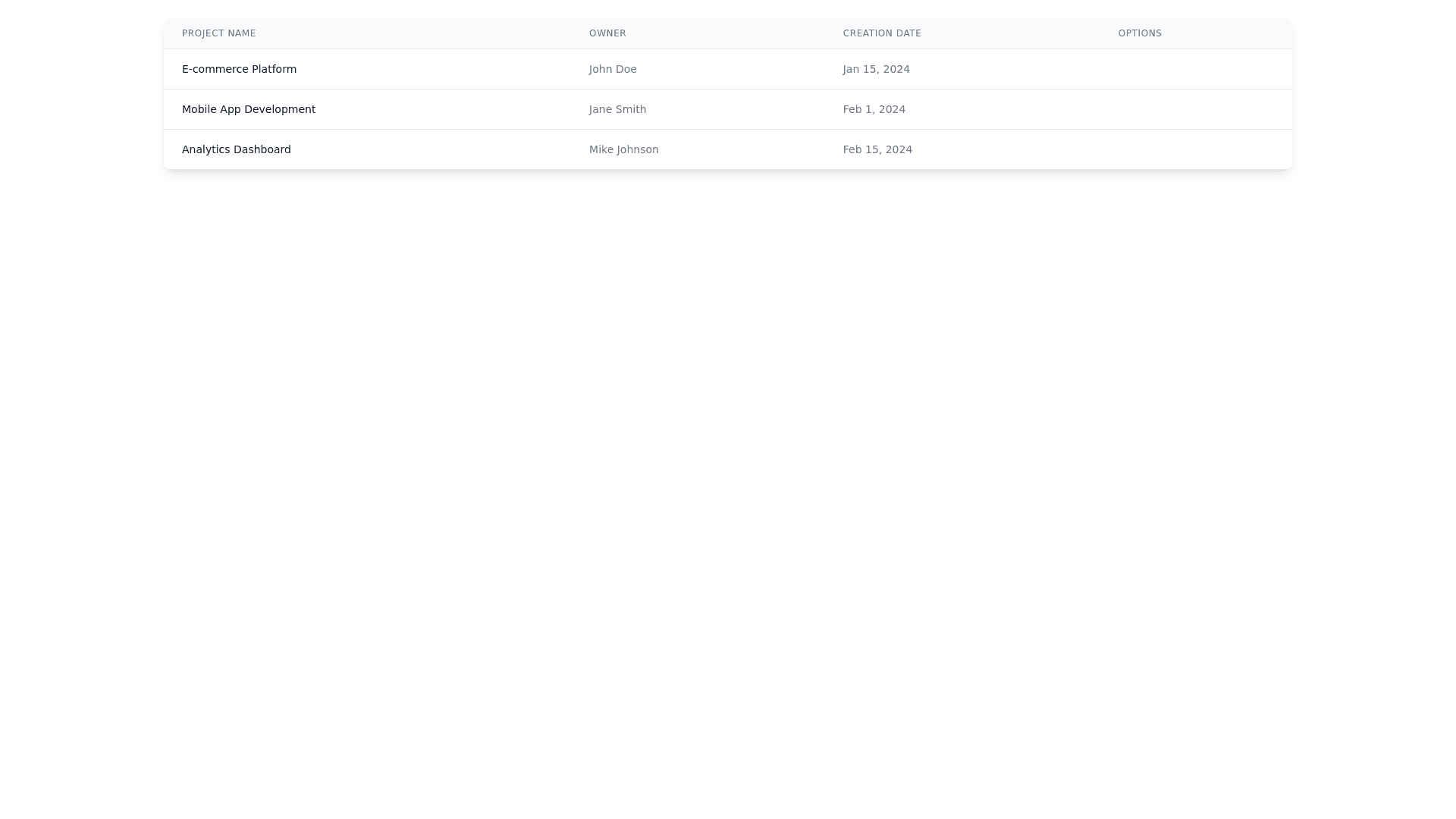This screenshot has height=819, width=1456.
Task: Click empty space between Mike Johnson and Feb 15
Action: pos(751,149)
